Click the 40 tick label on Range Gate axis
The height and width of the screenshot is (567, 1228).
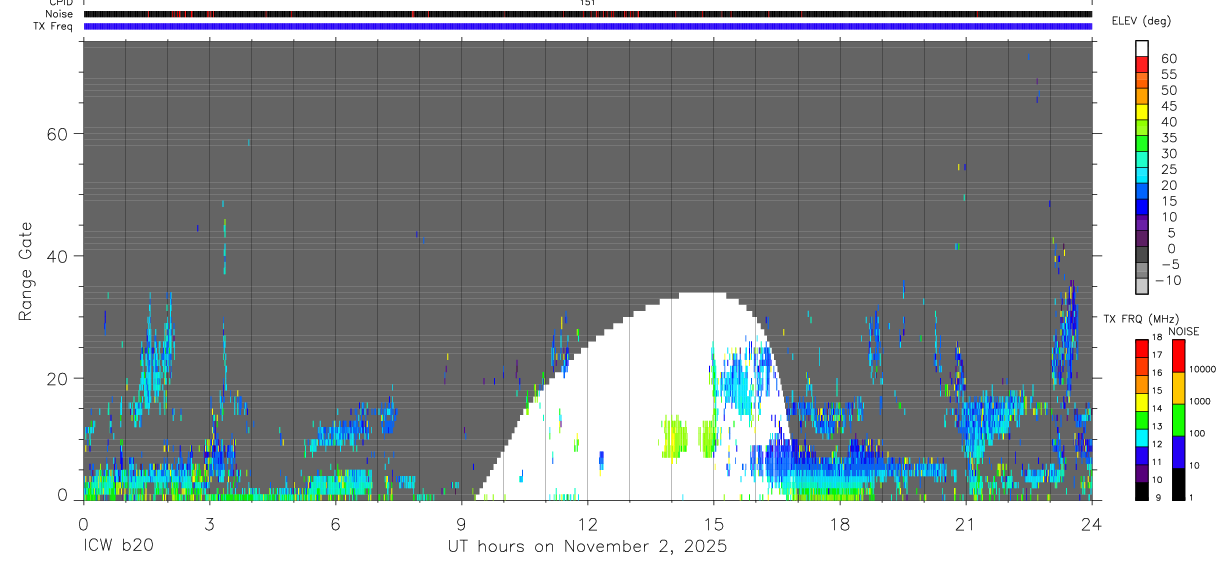click(58, 256)
